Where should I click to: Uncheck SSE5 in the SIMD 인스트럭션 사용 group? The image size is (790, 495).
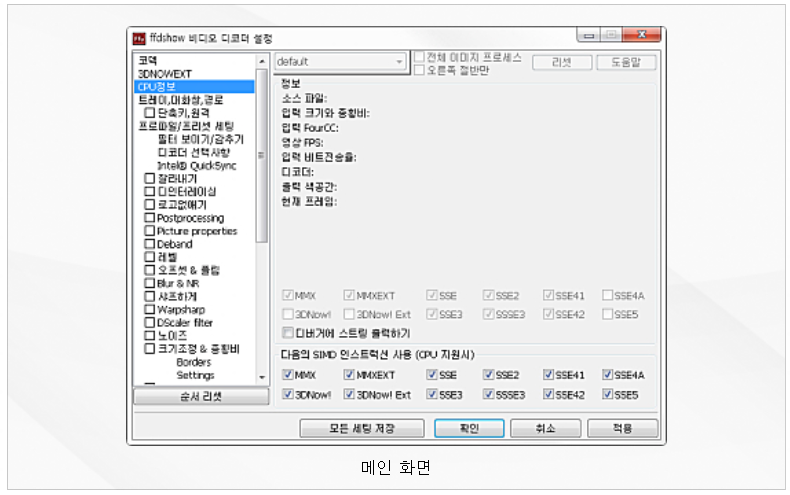click(608, 394)
